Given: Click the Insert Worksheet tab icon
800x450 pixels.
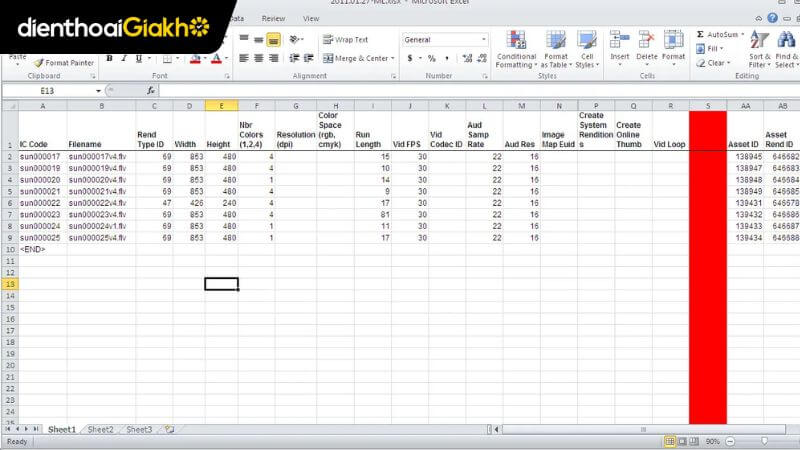Looking at the screenshot, I should pos(169,430).
